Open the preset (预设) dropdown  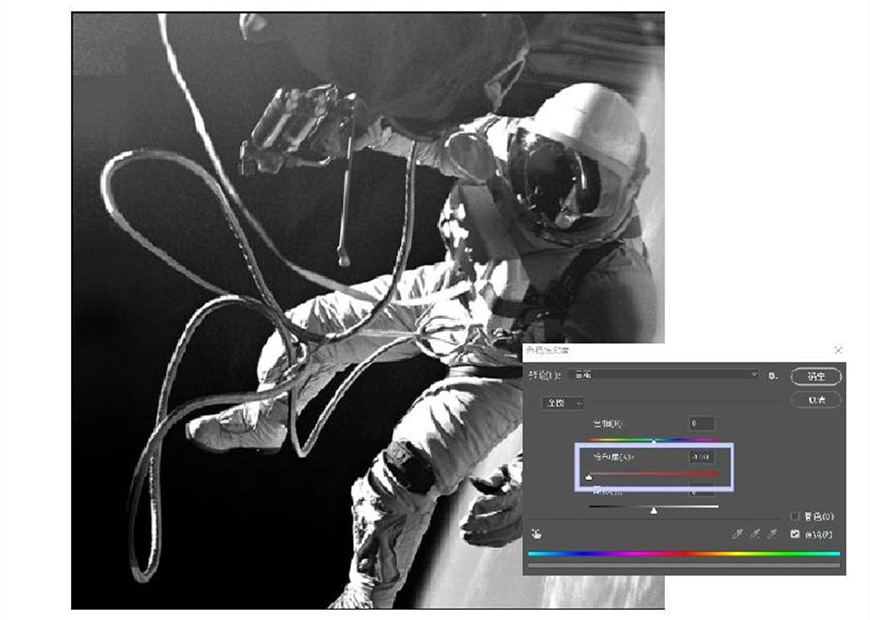665,375
